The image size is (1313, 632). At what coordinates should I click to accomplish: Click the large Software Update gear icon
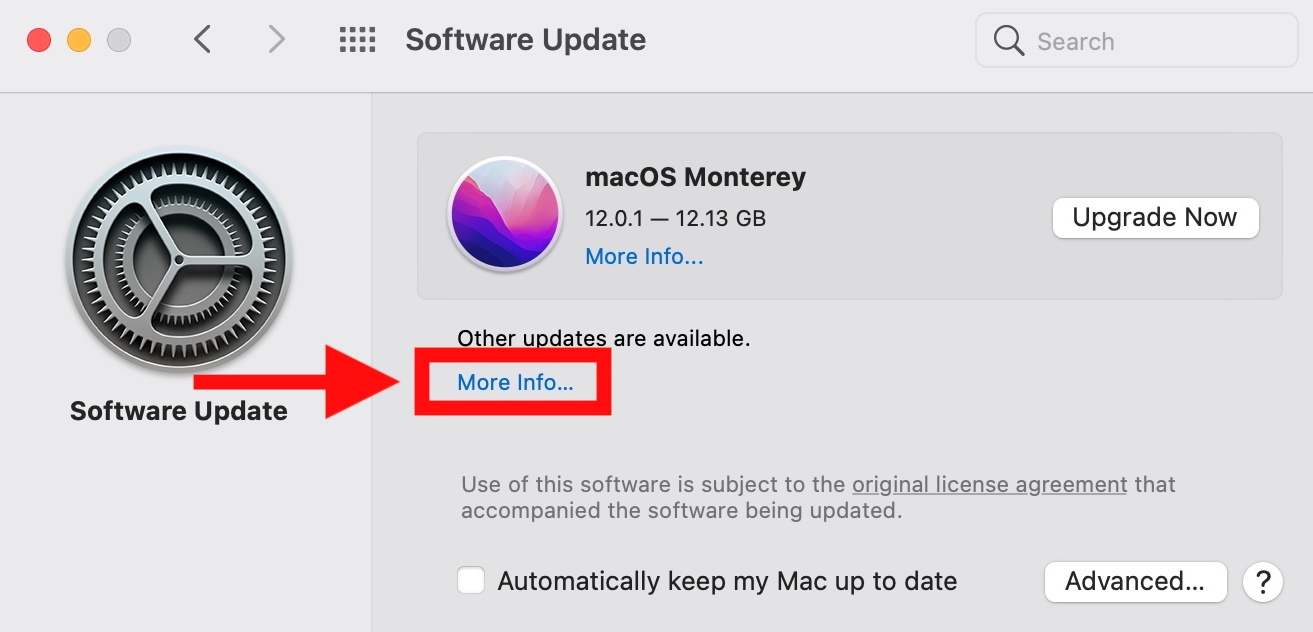pos(179,264)
